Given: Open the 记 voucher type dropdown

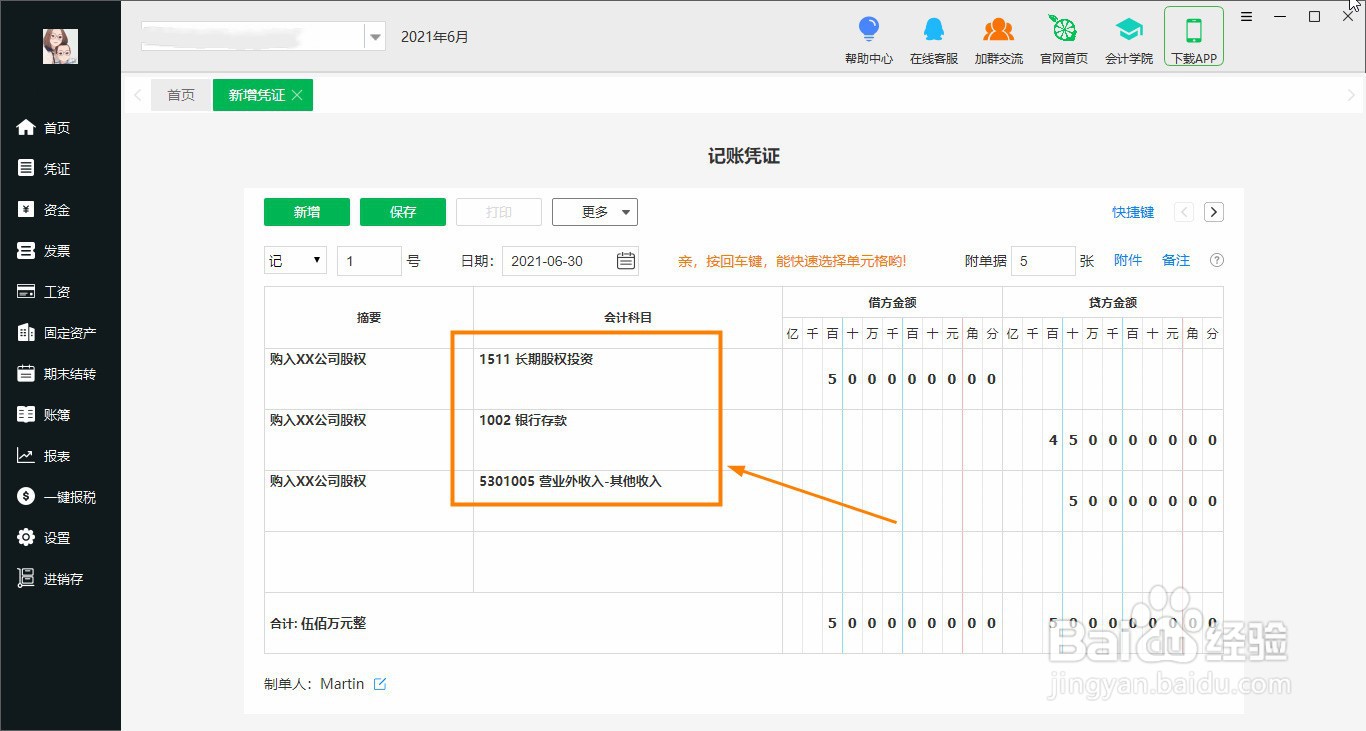Looking at the screenshot, I should coord(294,260).
